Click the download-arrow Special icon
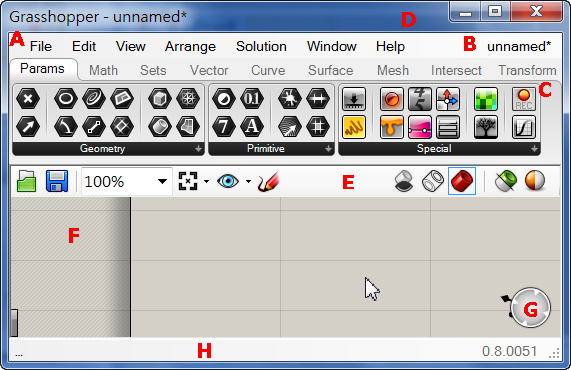Image resolution: width=571 pixels, height=370 pixels. point(354,99)
